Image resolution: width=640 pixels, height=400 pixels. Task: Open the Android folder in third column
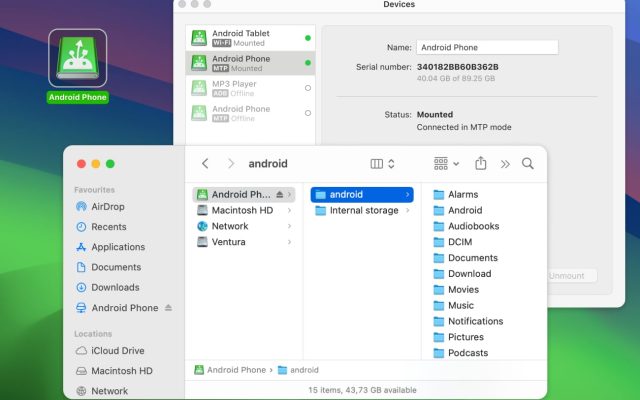click(x=458, y=210)
